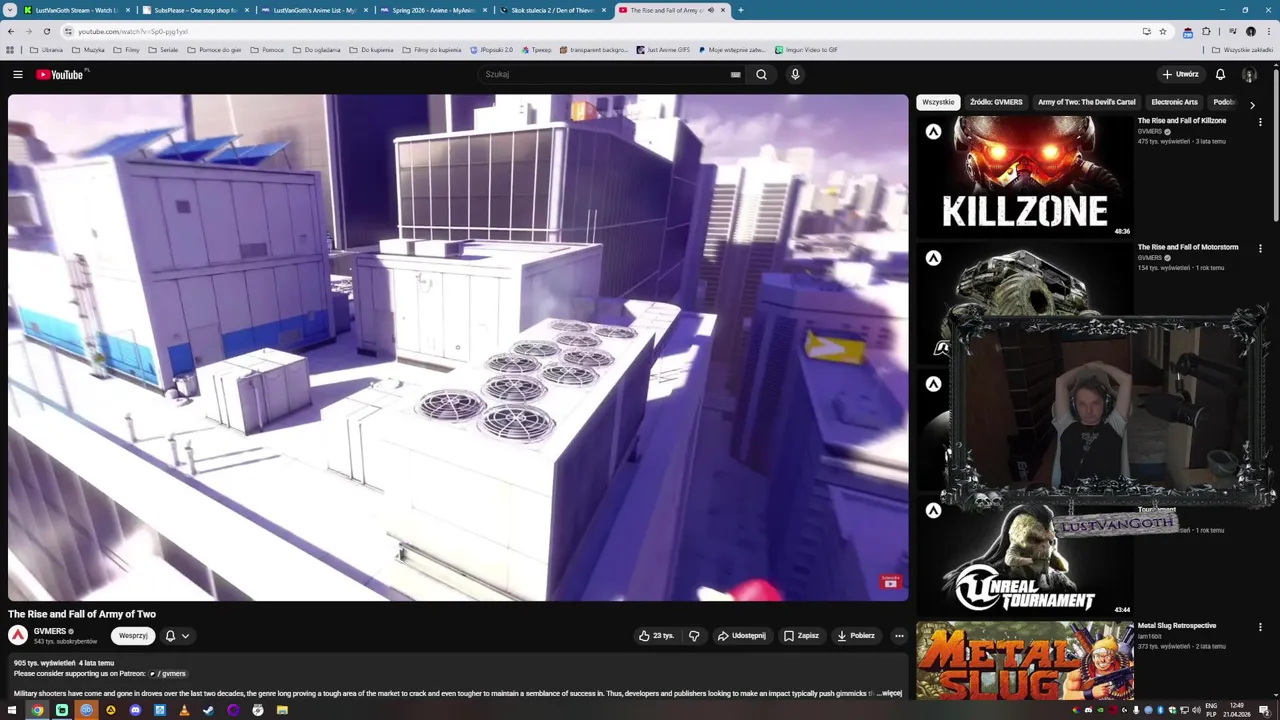
Task: Open the Seriale bookmarks folder
Action: [x=163, y=50]
